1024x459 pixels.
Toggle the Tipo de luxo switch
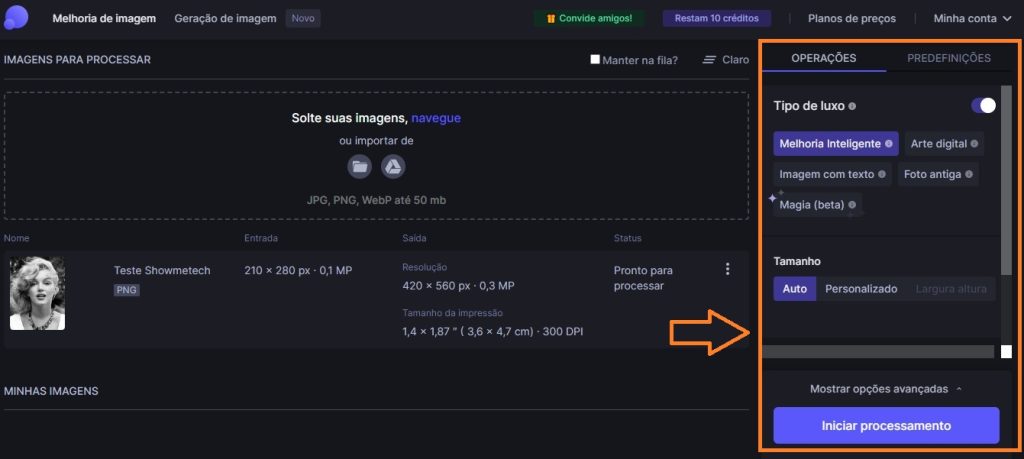click(983, 105)
